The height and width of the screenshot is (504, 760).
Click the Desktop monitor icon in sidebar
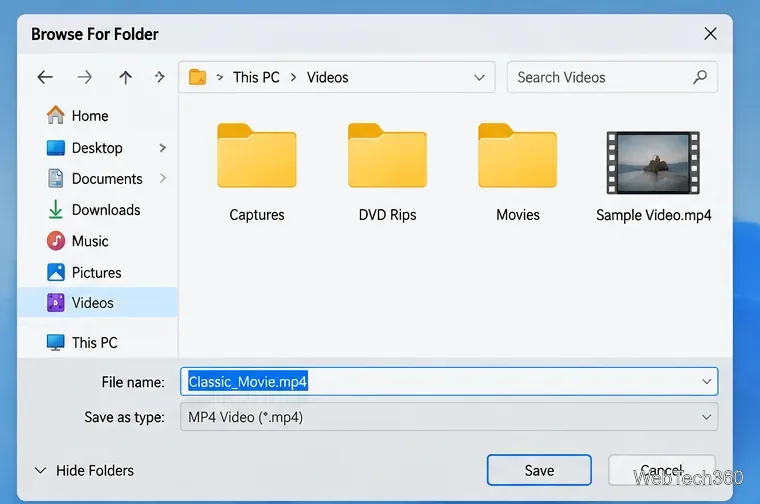(56, 148)
